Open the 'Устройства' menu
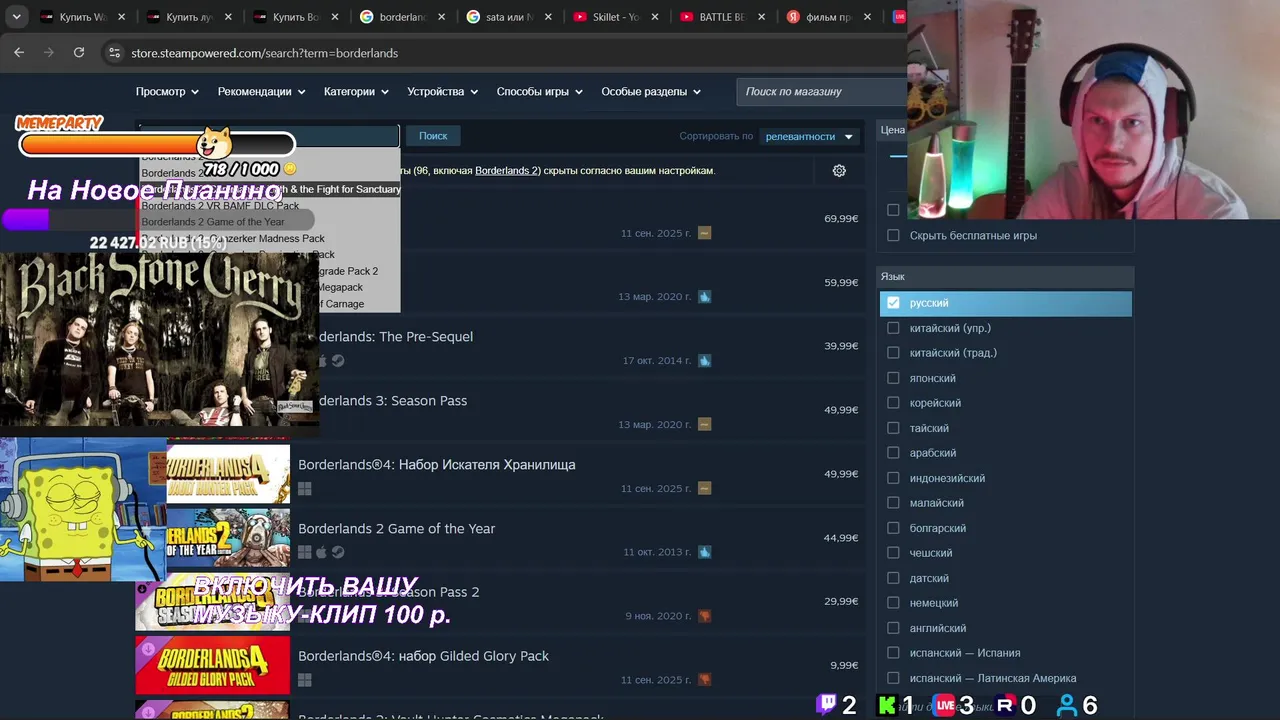This screenshot has width=1280, height=720. tap(443, 91)
